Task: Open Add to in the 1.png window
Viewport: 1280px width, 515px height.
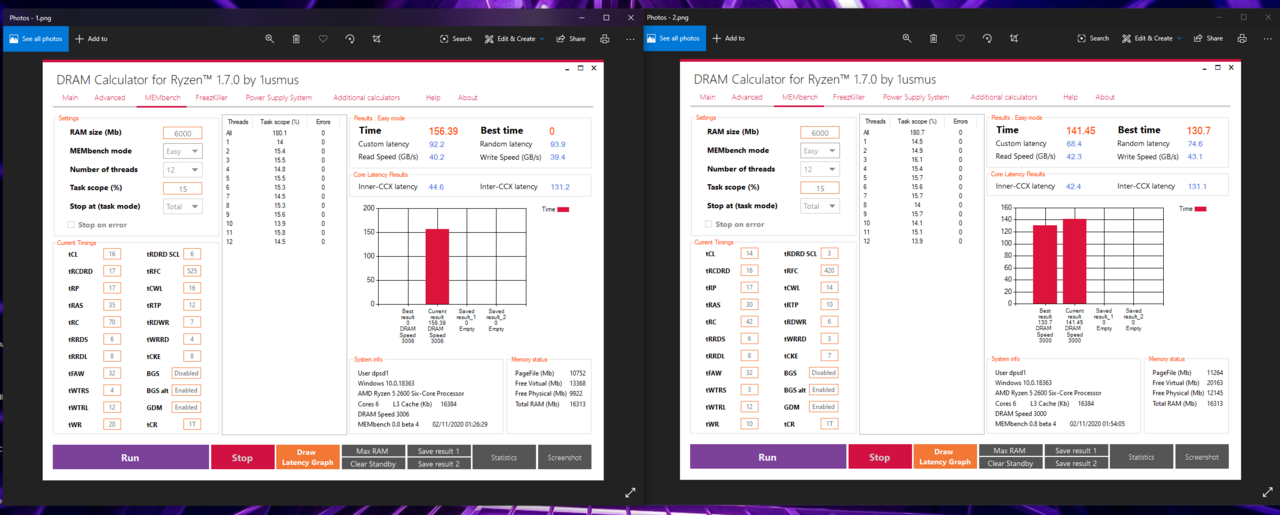Action: [91, 39]
